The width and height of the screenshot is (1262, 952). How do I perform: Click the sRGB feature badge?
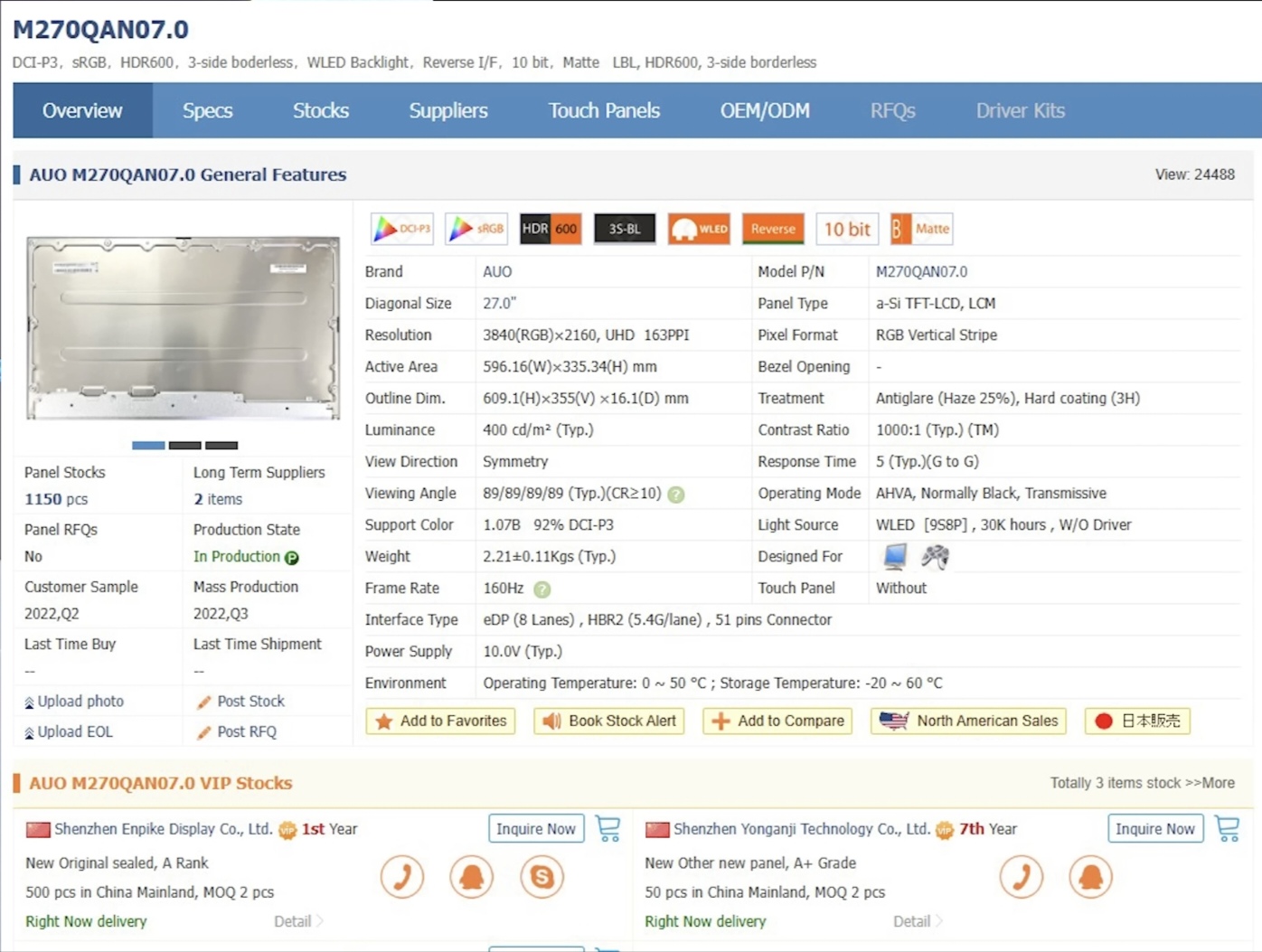(476, 229)
